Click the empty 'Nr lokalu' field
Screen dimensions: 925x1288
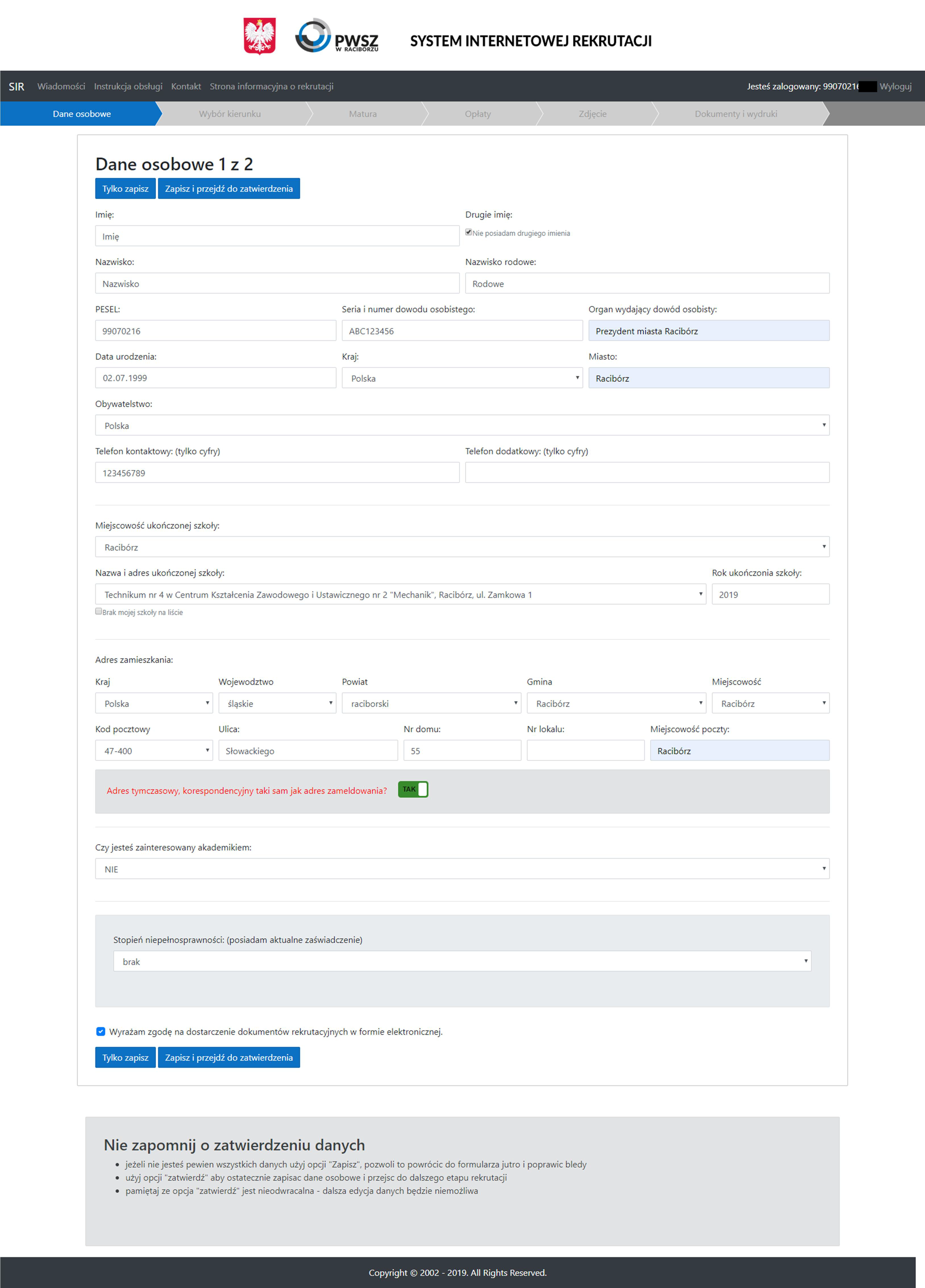(586, 750)
